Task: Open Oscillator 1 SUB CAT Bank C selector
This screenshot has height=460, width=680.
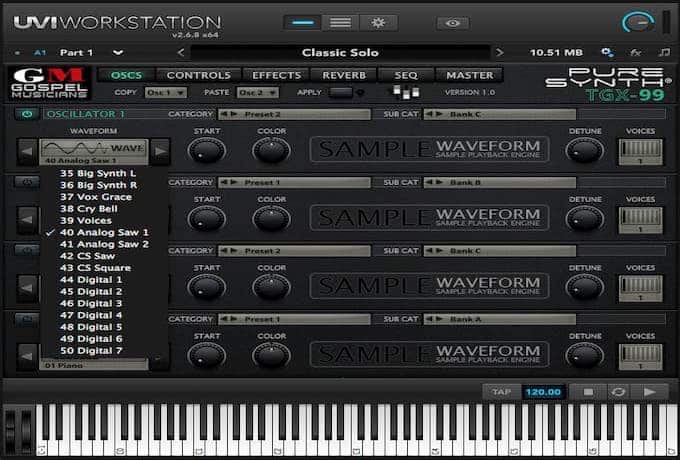Action: tap(500, 114)
